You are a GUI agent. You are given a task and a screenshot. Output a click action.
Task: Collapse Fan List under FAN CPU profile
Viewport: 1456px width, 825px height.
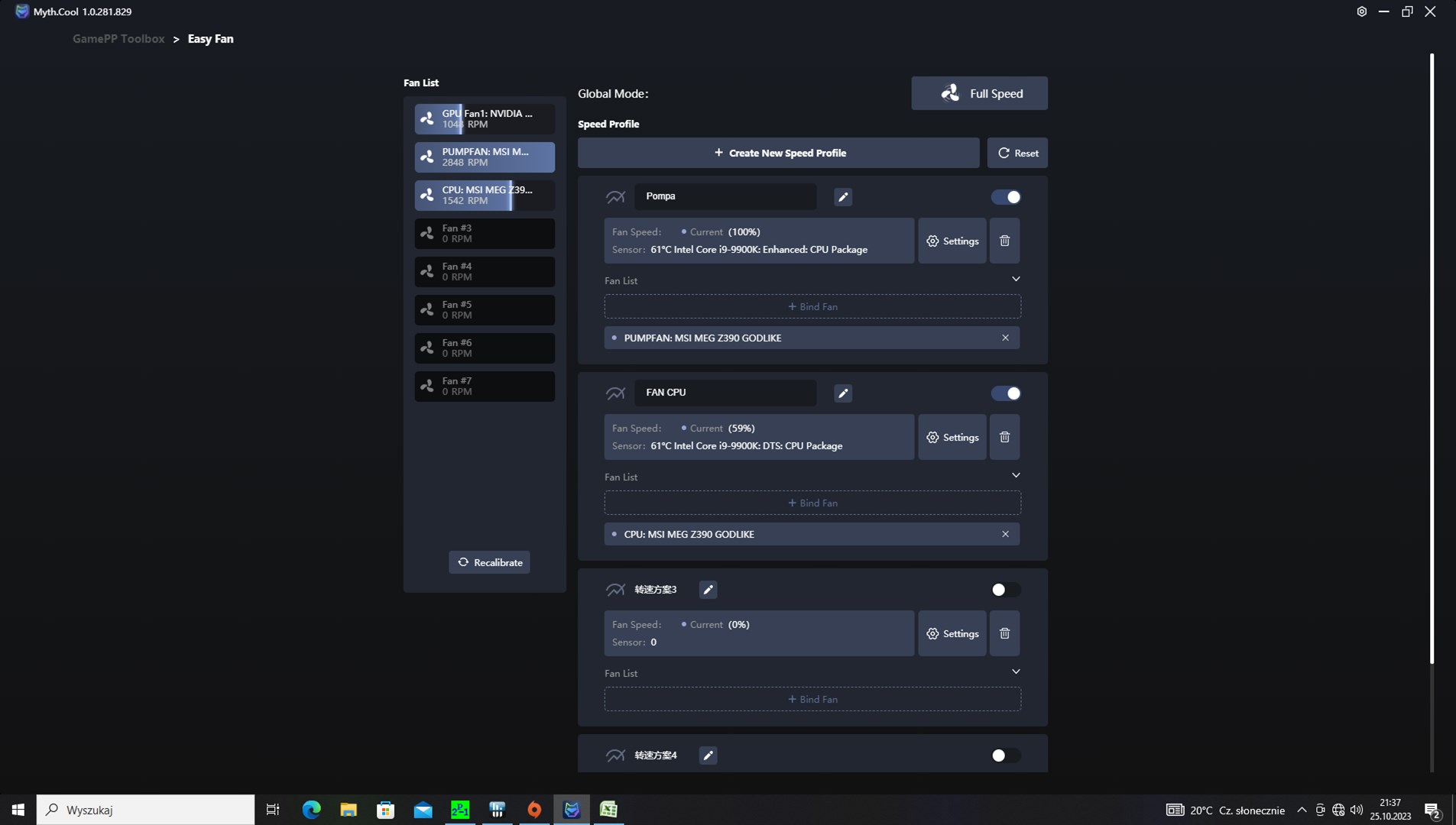(1016, 476)
